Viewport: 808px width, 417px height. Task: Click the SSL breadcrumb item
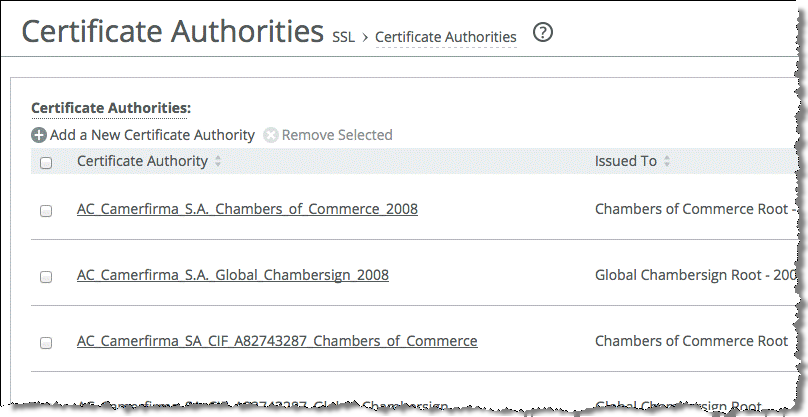(343, 37)
